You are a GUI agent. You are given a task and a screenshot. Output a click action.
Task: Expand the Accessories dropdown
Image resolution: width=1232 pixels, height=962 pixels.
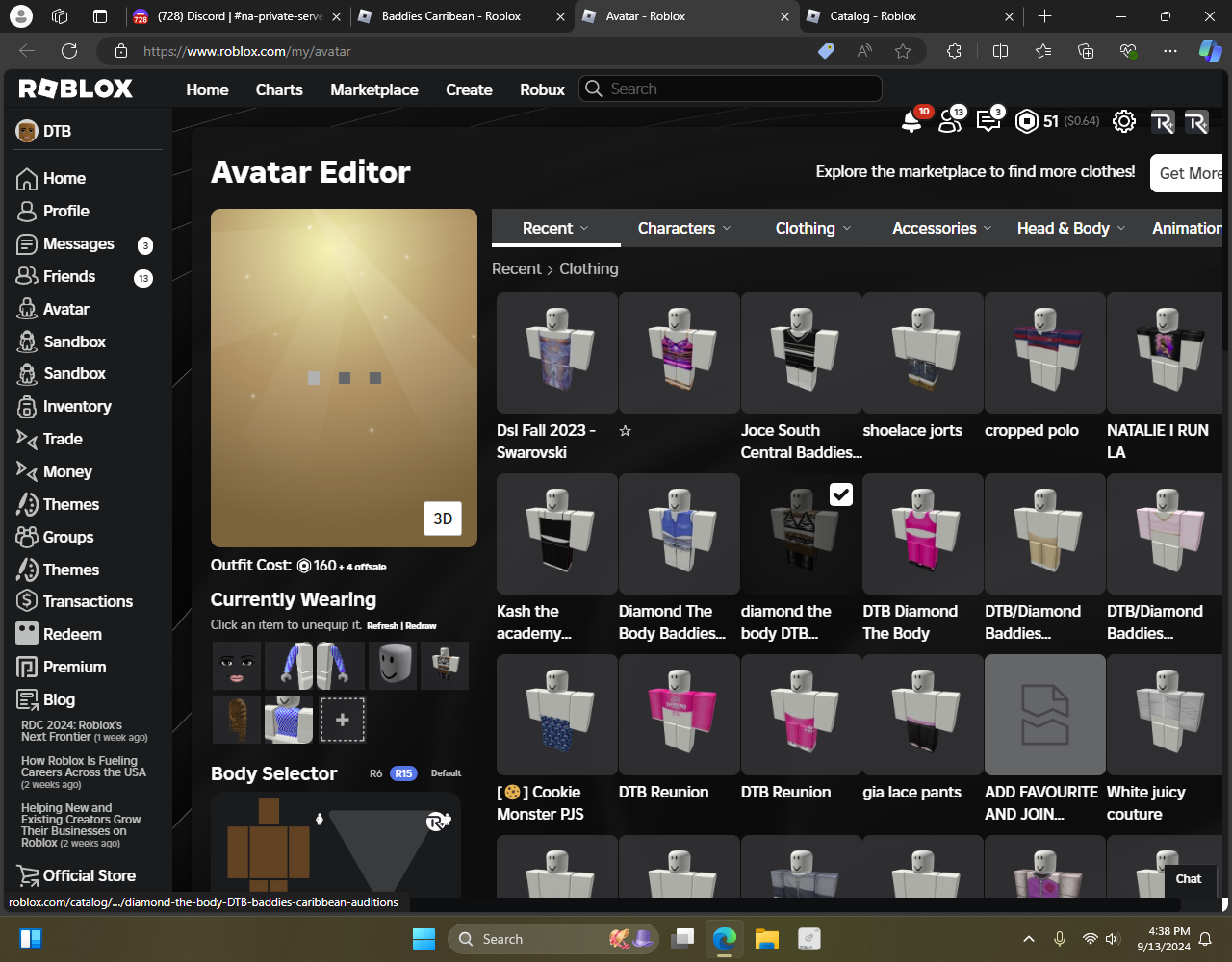click(x=942, y=228)
